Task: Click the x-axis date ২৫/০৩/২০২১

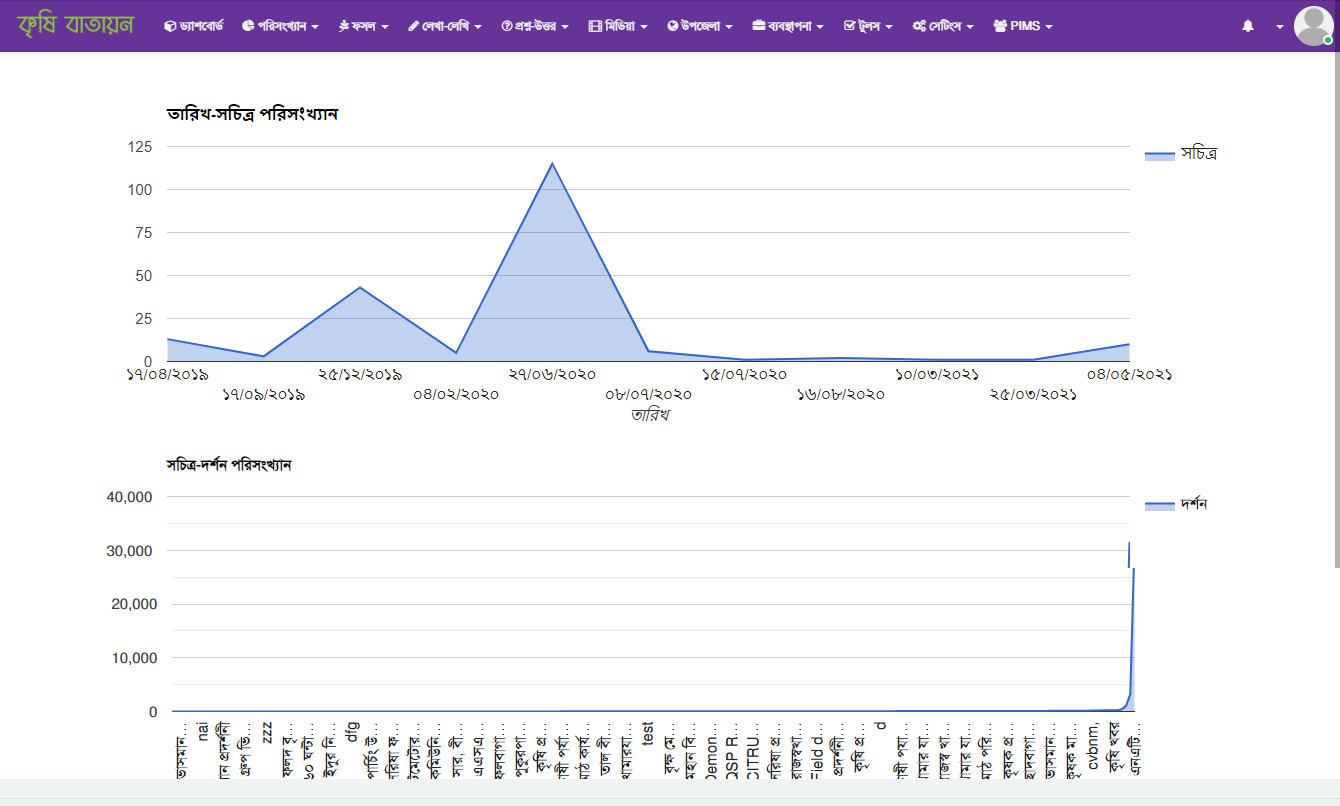Action: tap(1033, 395)
